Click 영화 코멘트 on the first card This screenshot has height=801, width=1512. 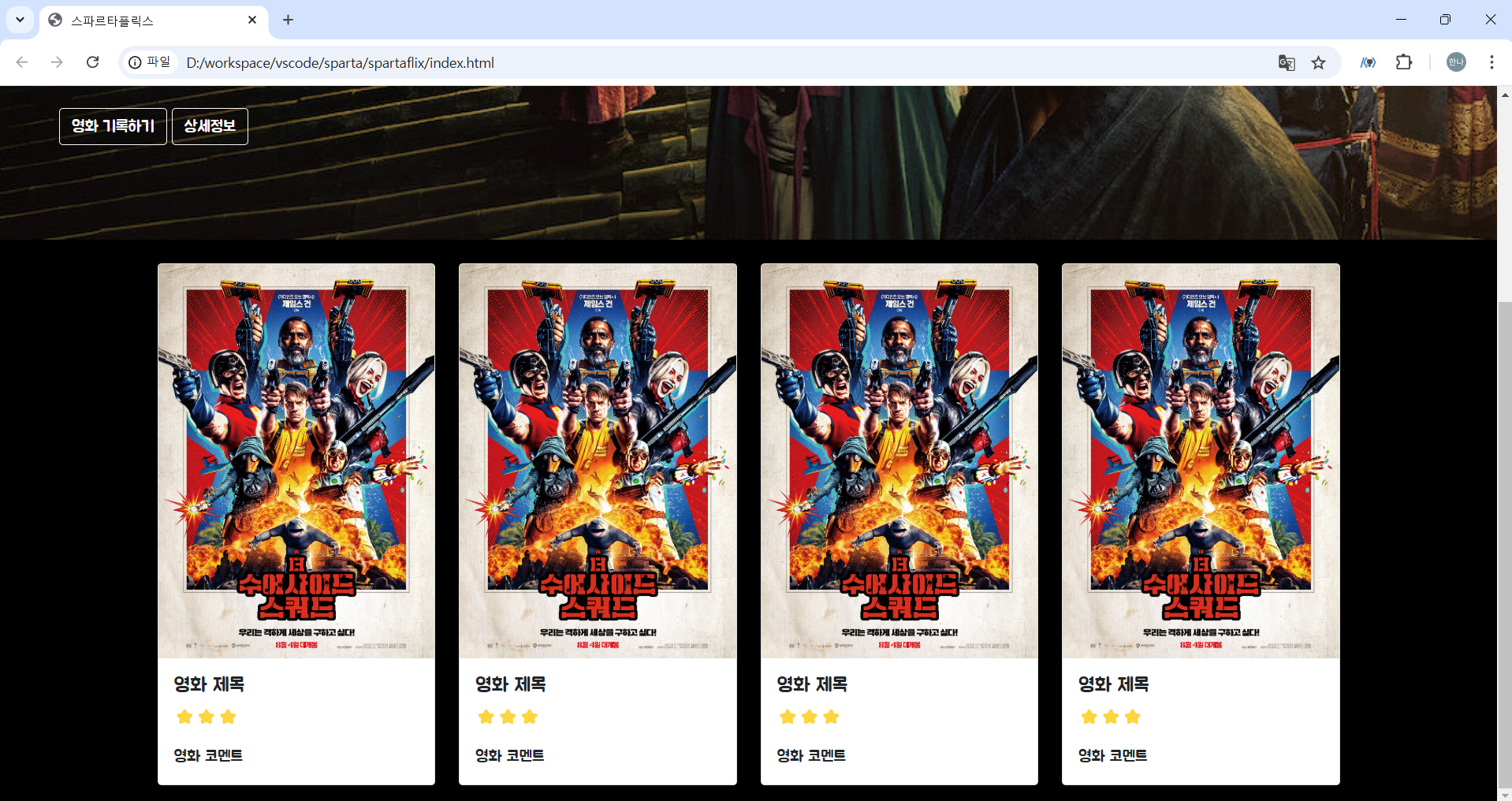(x=208, y=755)
